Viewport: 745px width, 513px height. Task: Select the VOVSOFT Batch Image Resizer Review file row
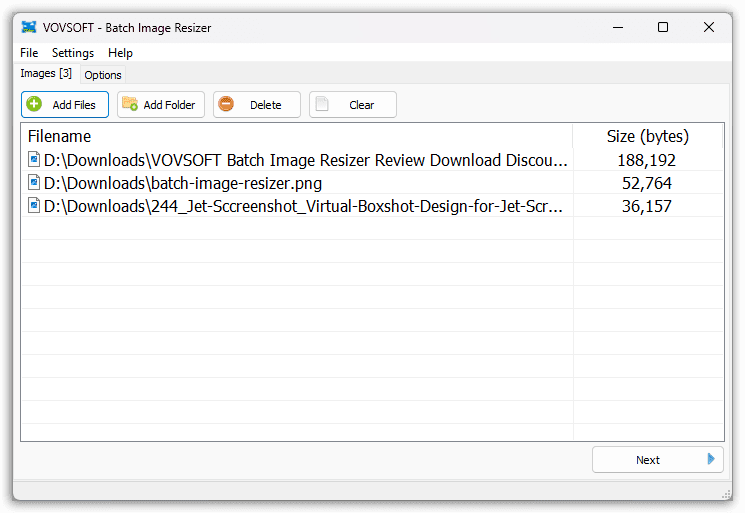[x=372, y=160]
